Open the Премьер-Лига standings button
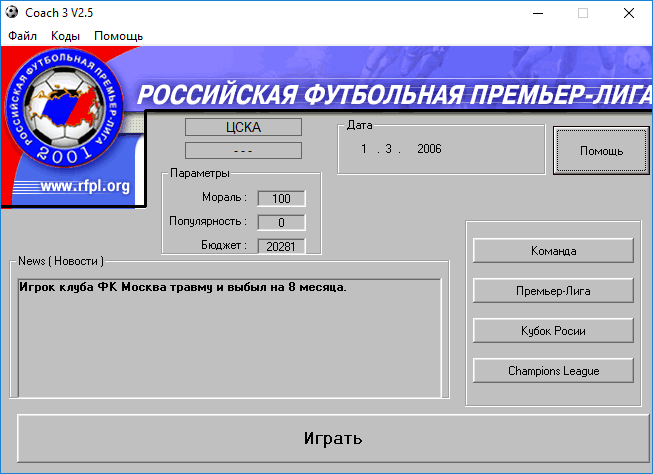653x474 pixels. (x=553, y=291)
